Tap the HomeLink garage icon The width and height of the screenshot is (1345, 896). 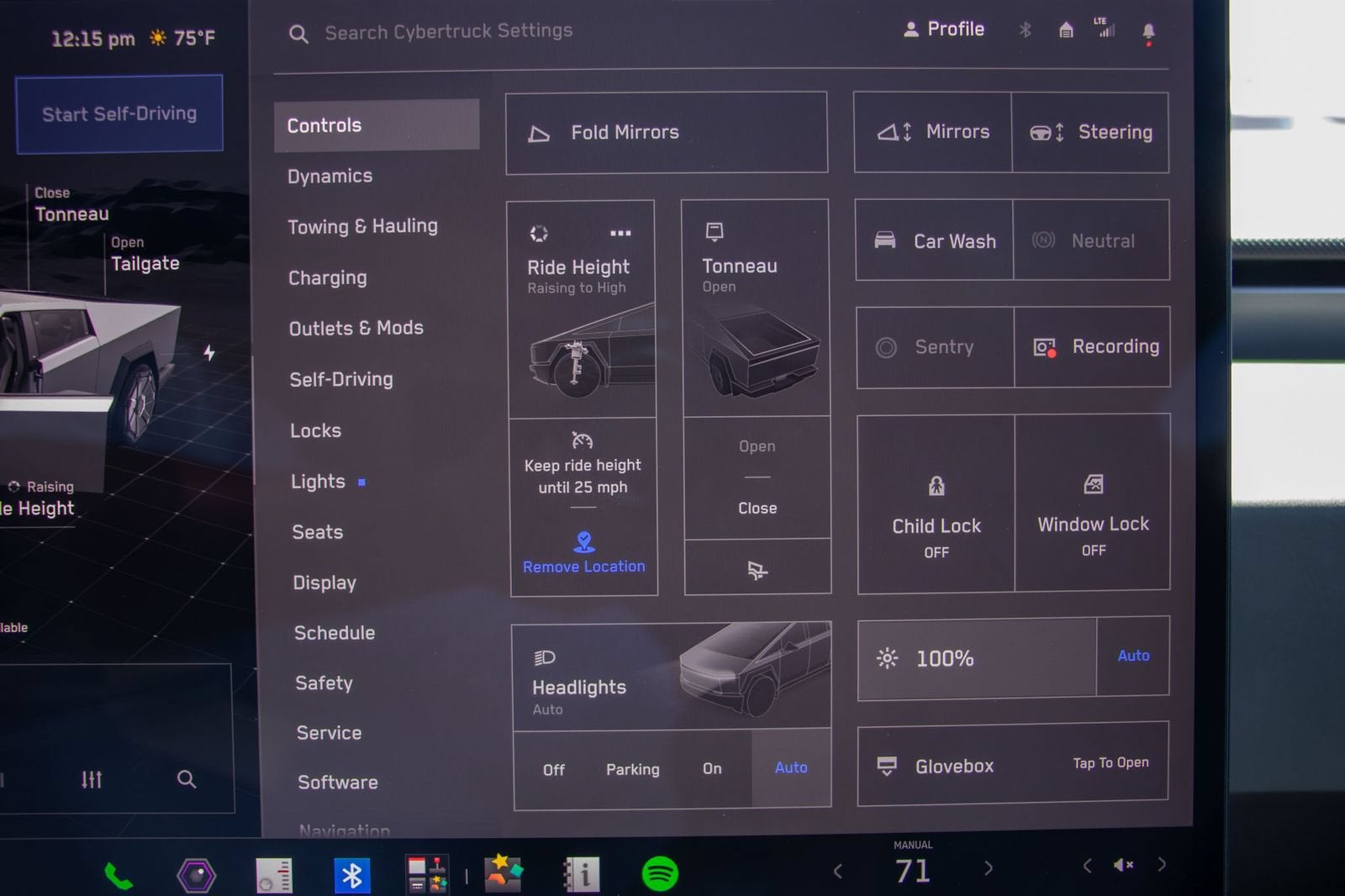[x=1066, y=30]
